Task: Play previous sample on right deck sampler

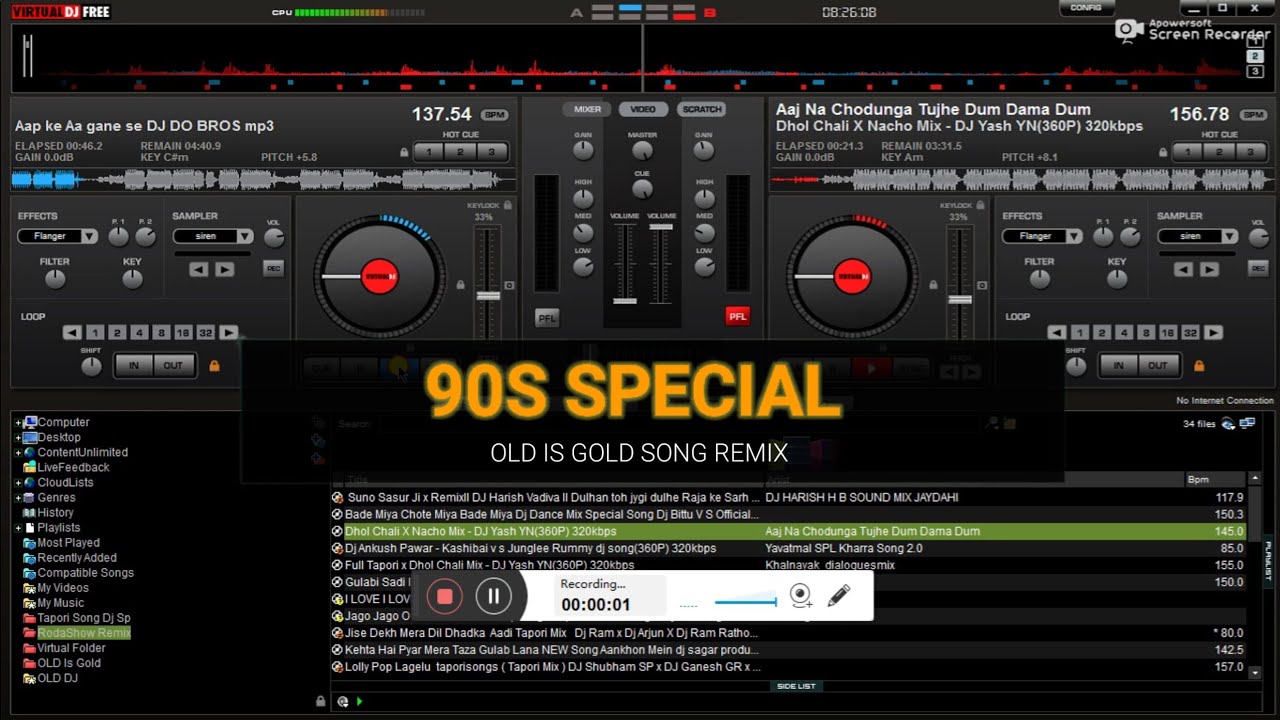Action: point(1184,269)
